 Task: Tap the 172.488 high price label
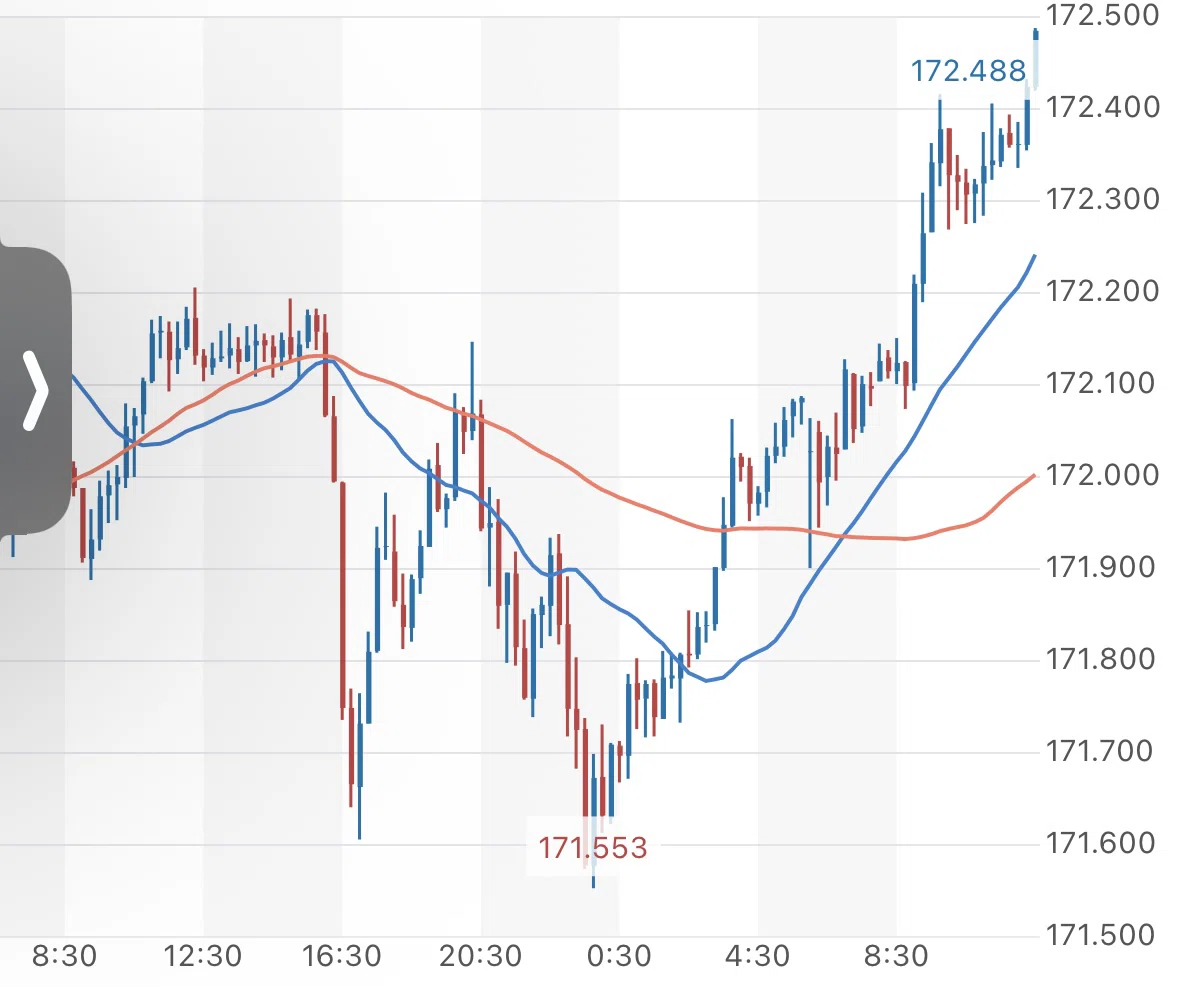coord(968,71)
